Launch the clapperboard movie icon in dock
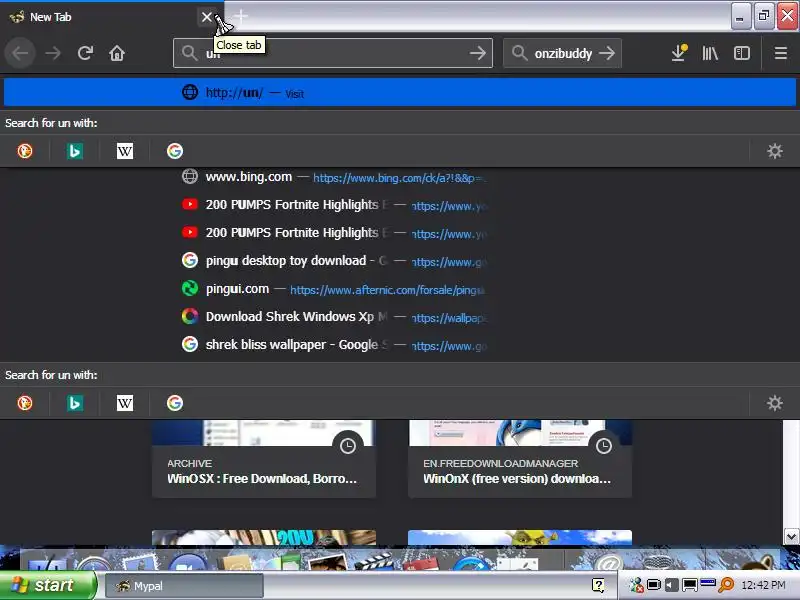 373,562
